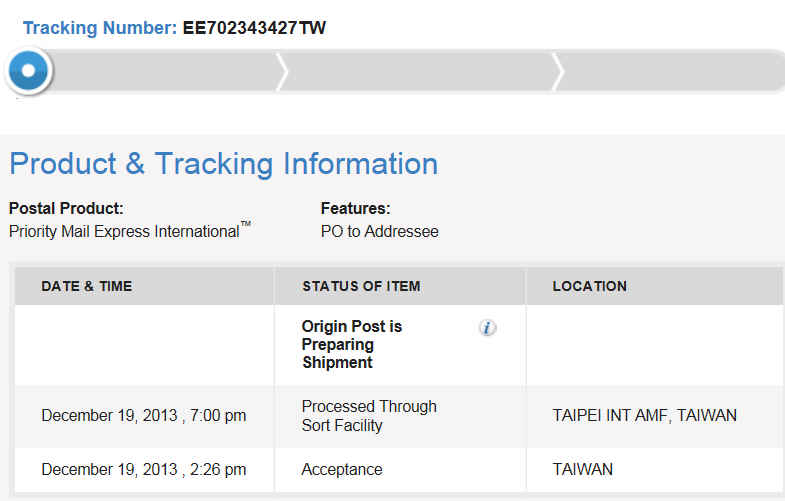Click the blue circle progress indicator
The width and height of the screenshot is (785, 501).
pyautogui.click(x=28, y=71)
